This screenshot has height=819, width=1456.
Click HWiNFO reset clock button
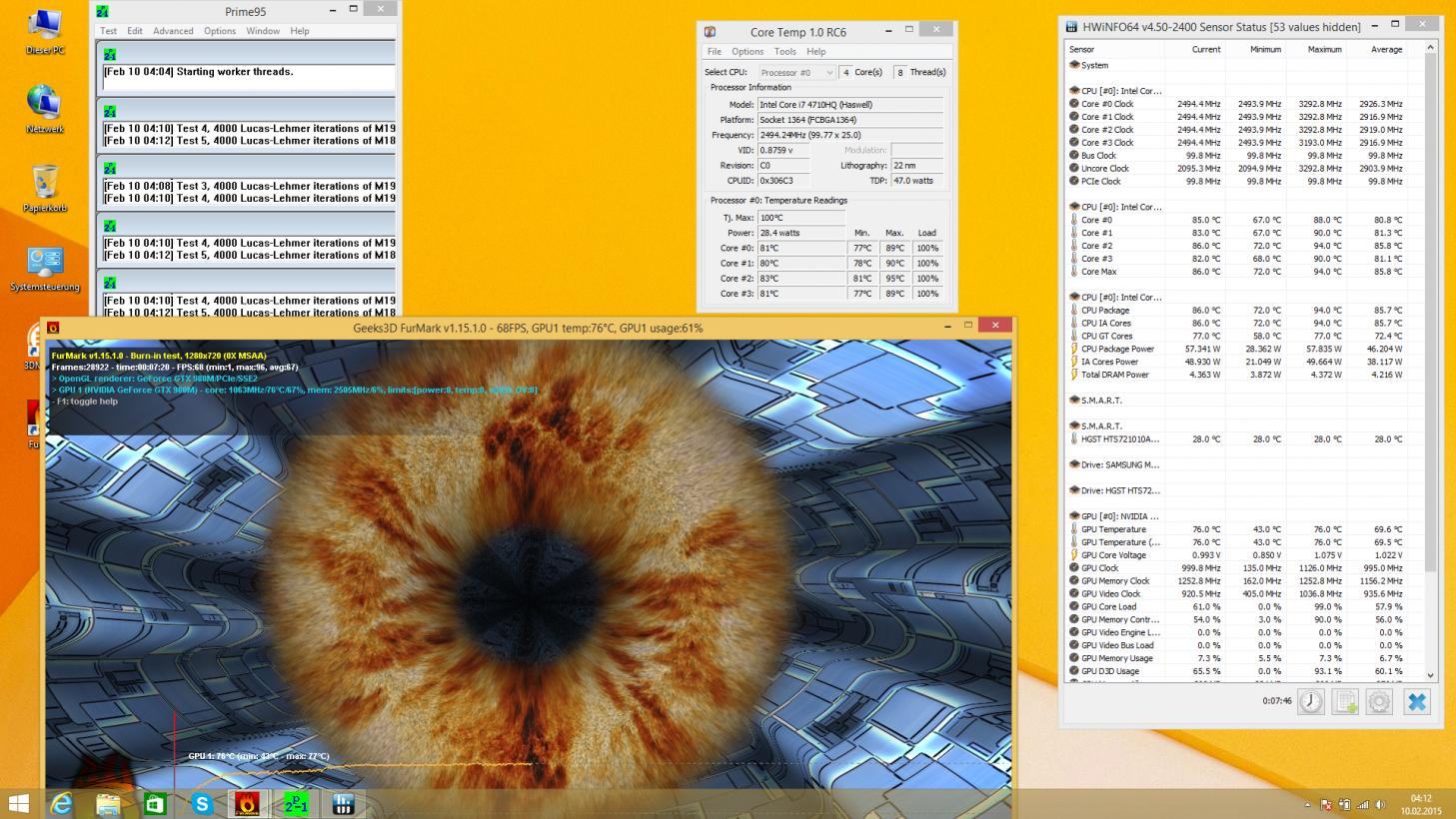tap(1311, 701)
